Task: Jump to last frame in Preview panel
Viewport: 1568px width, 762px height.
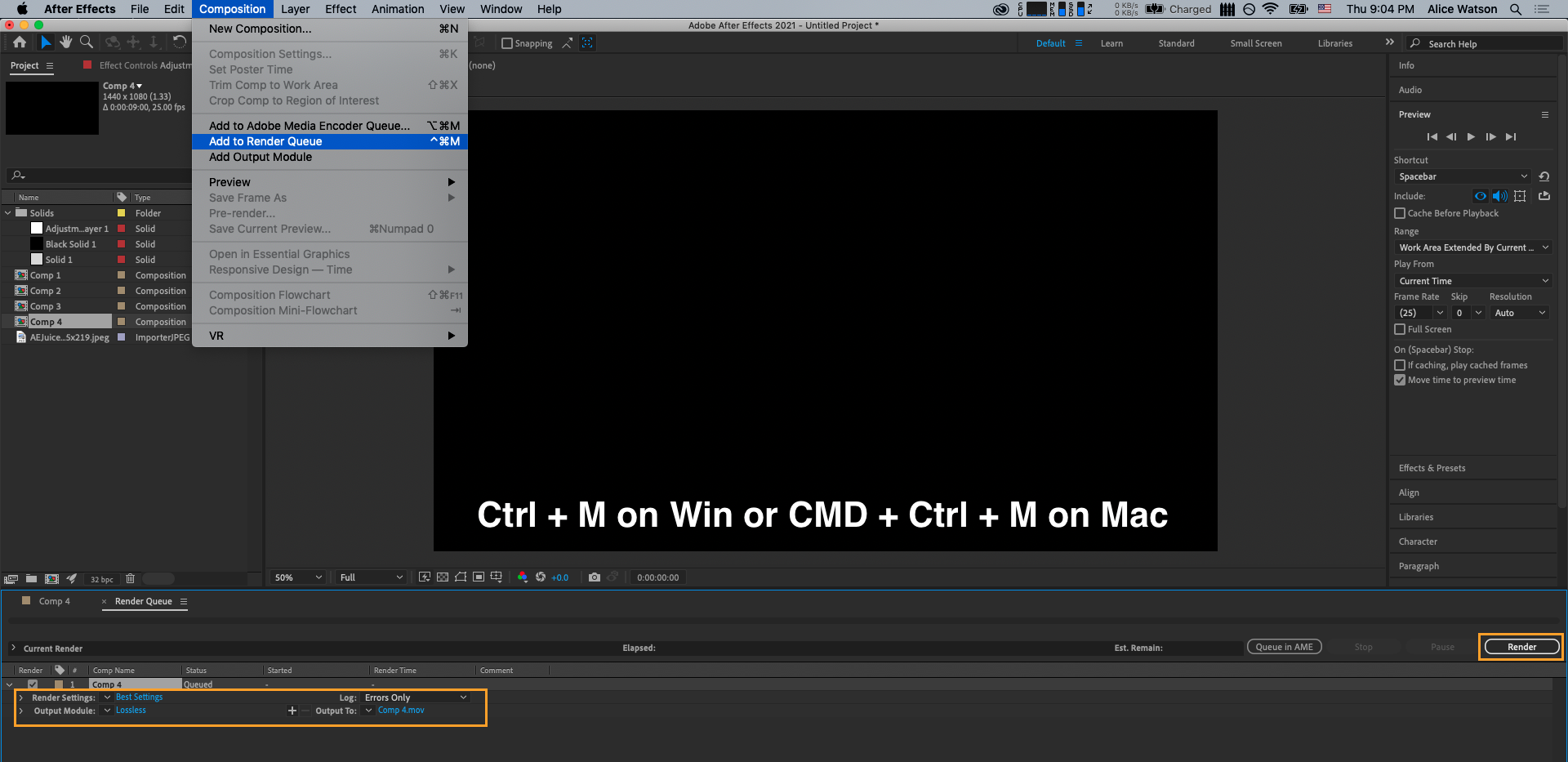Action: 1511,137
